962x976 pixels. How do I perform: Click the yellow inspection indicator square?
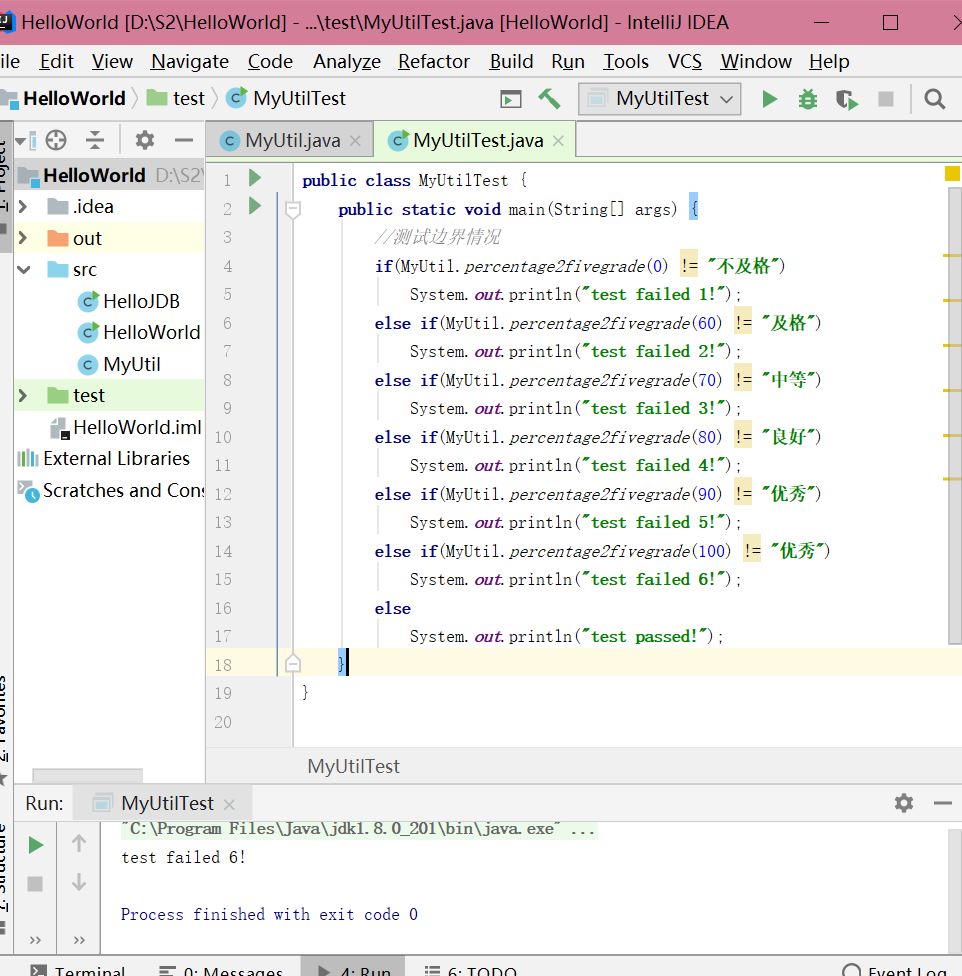pyautogui.click(x=952, y=173)
